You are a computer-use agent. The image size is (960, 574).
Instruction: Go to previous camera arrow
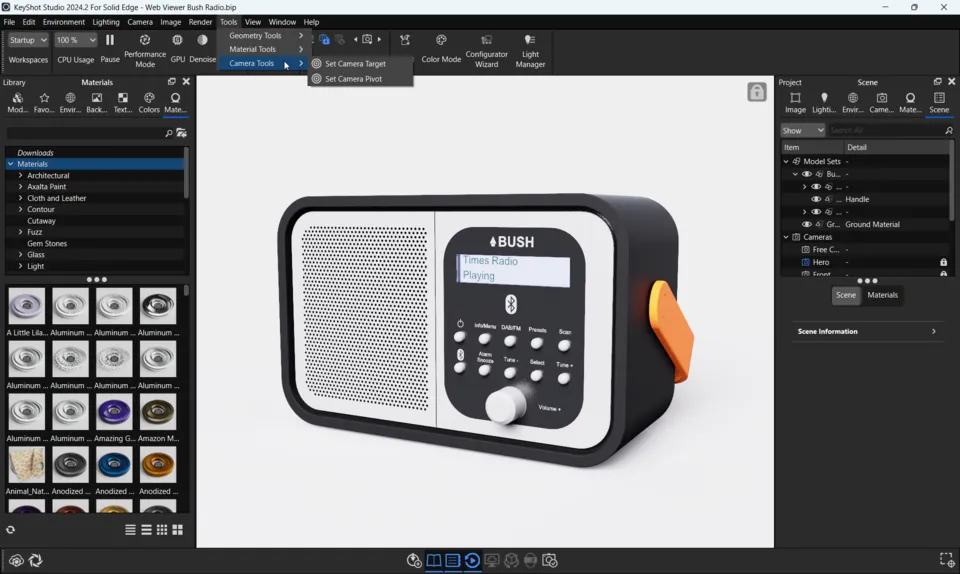(x=355, y=40)
